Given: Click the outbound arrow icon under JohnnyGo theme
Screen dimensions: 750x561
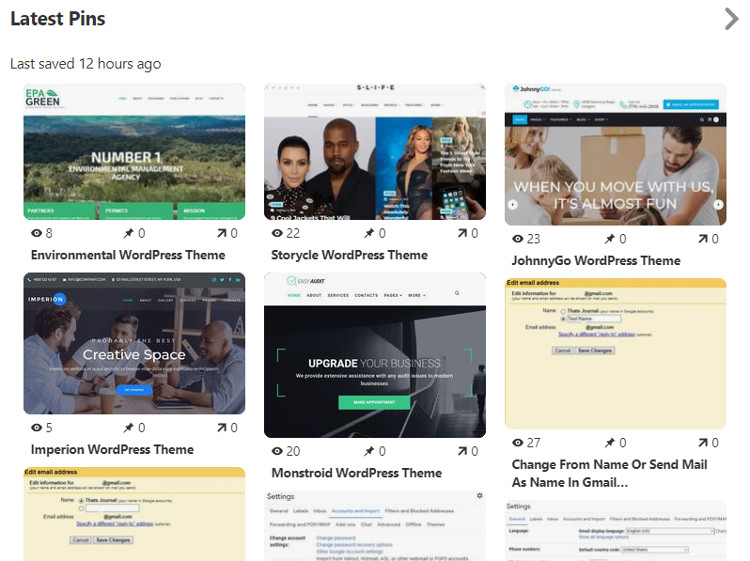Looking at the screenshot, I should (x=703, y=239).
